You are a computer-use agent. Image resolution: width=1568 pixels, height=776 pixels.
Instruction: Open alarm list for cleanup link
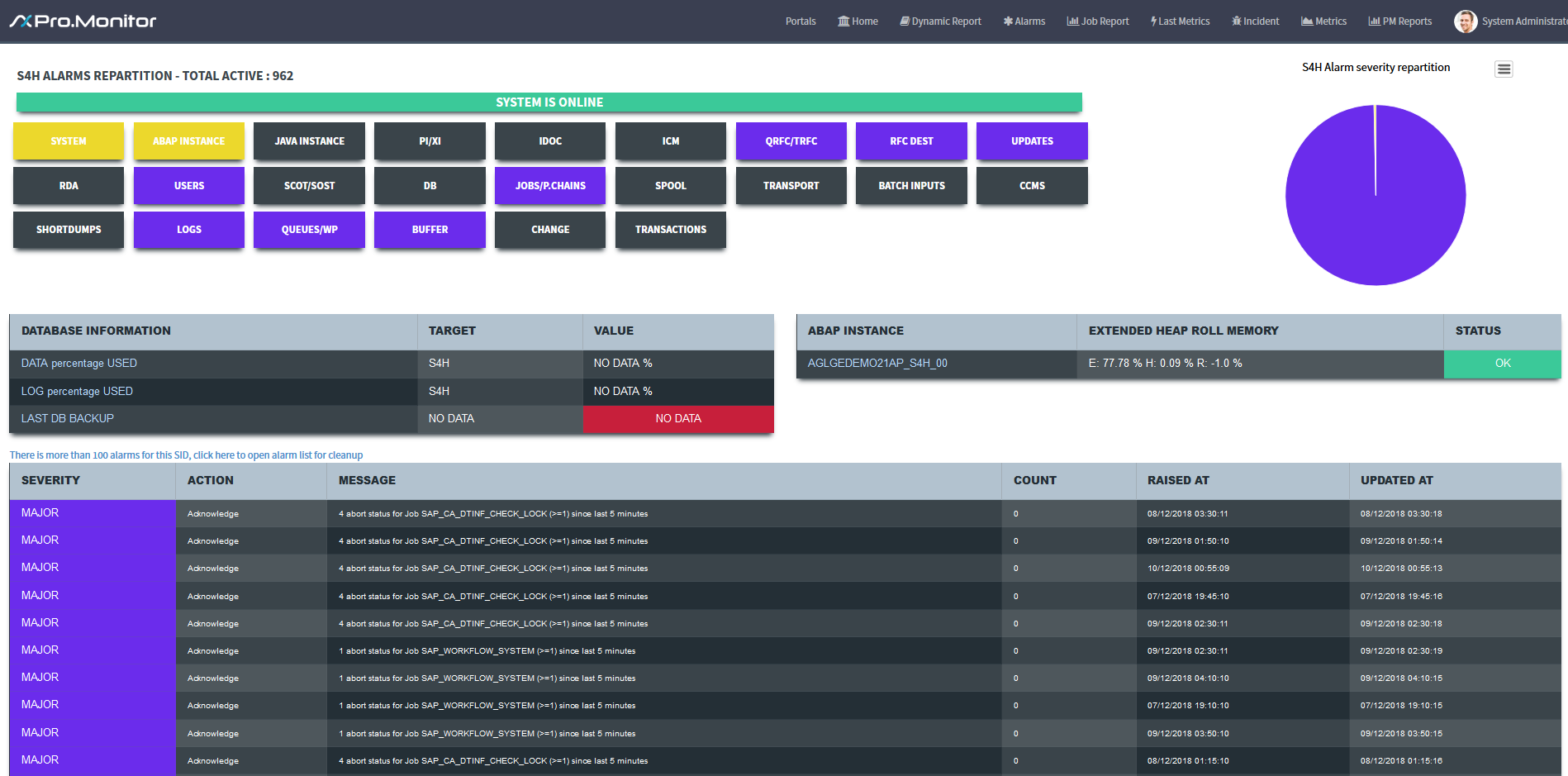pos(186,455)
